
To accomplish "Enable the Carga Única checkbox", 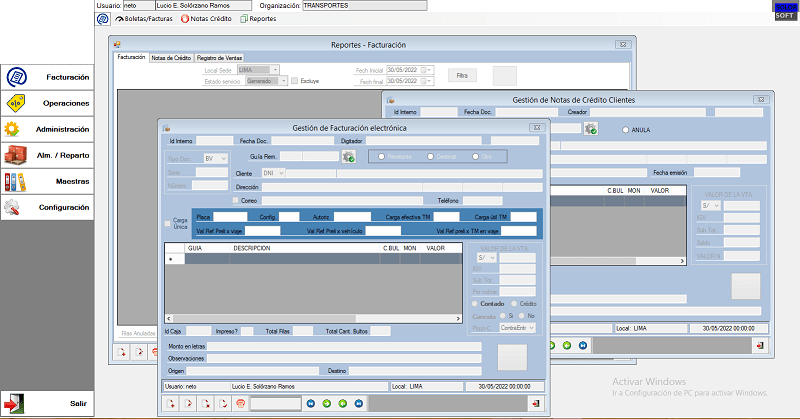I will [x=168, y=223].
